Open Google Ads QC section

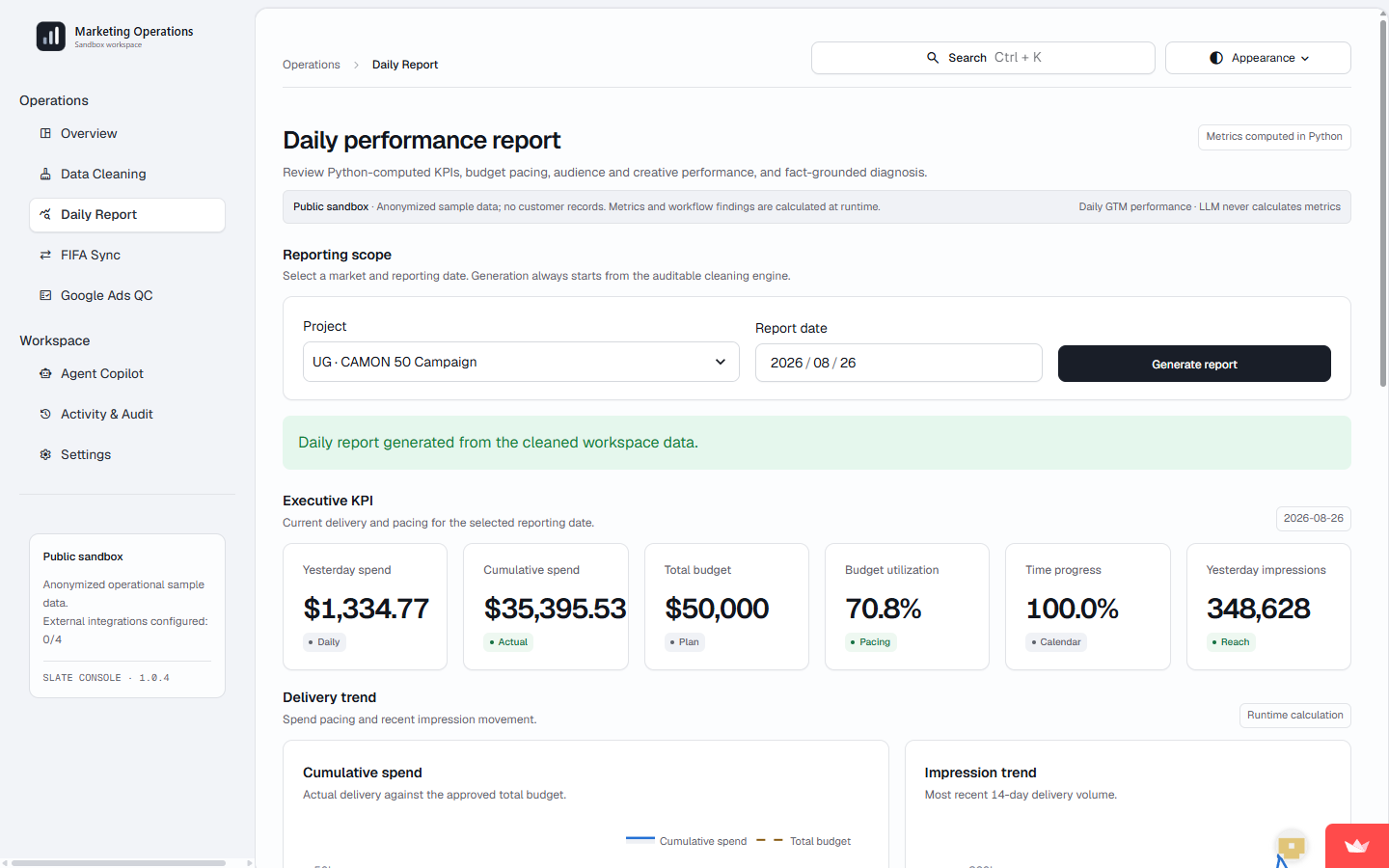pyautogui.click(x=127, y=295)
